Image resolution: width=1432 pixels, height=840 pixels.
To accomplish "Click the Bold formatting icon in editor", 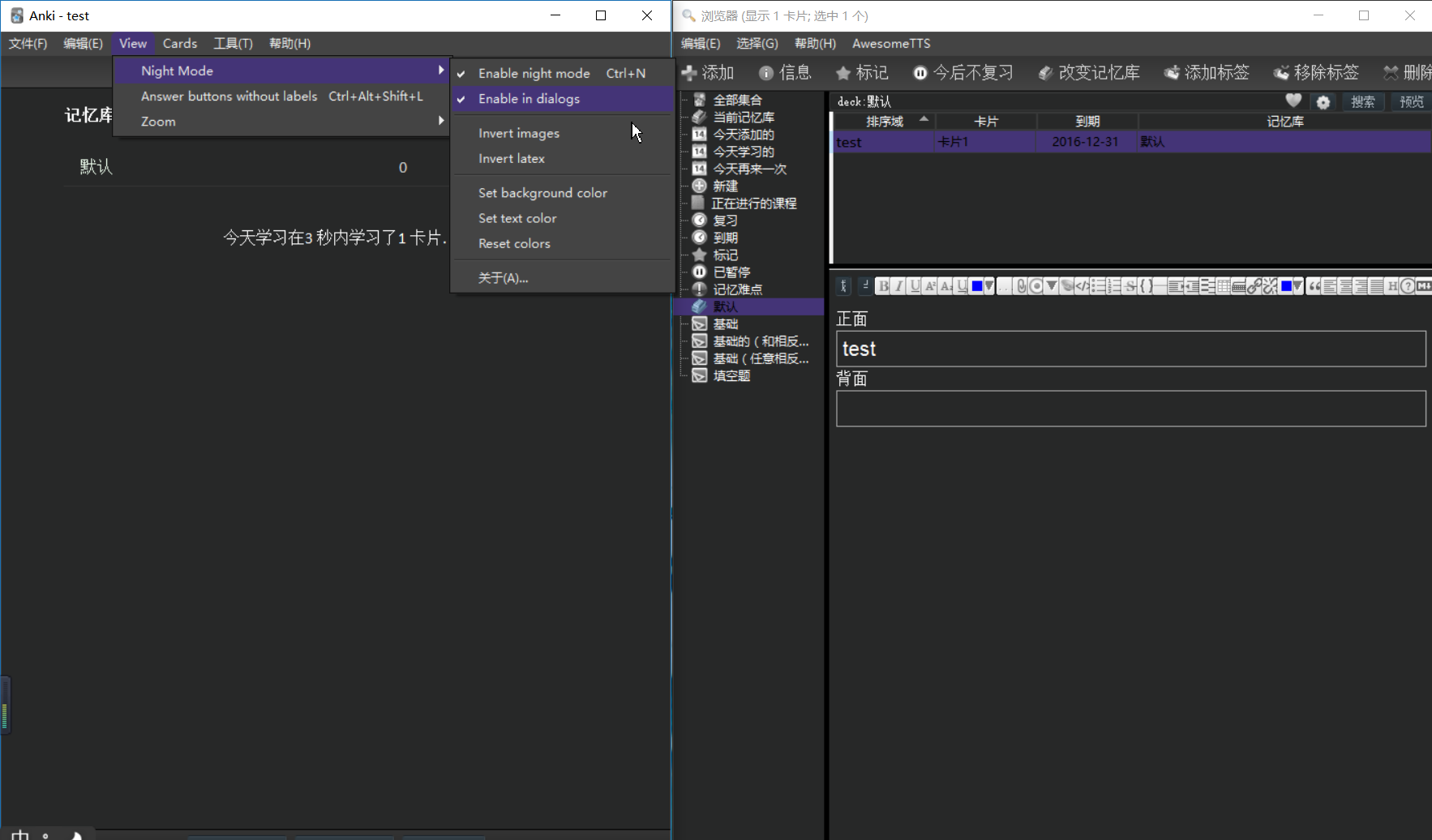I will pos(883,285).
